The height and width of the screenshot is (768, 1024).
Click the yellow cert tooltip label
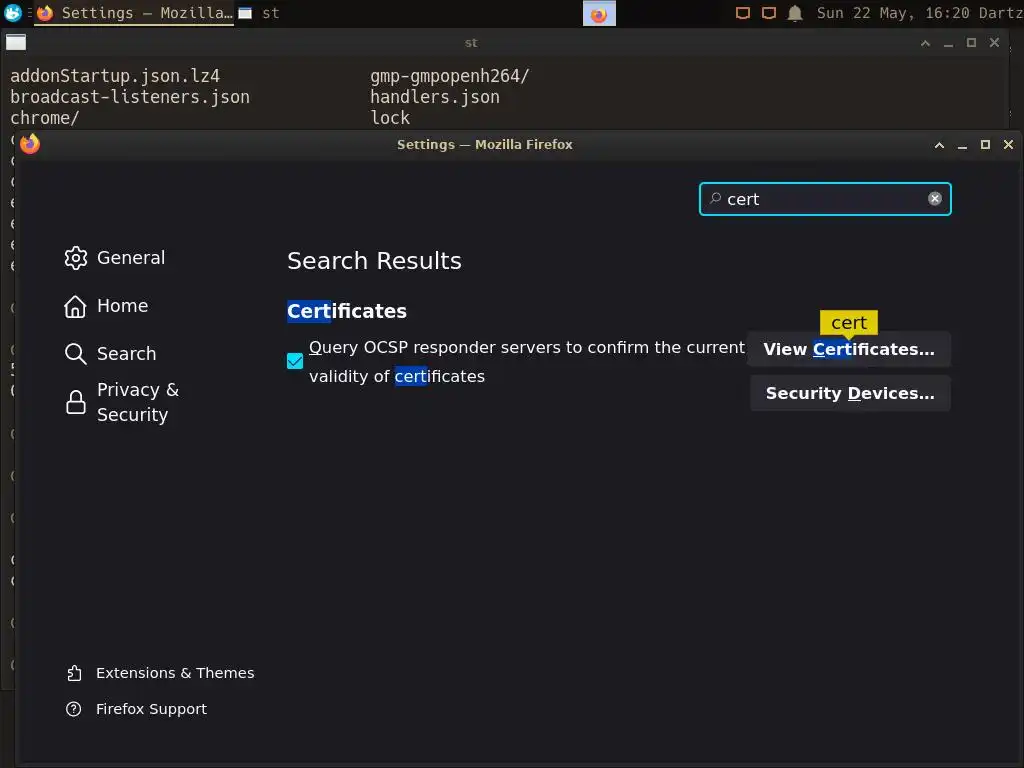849,323
